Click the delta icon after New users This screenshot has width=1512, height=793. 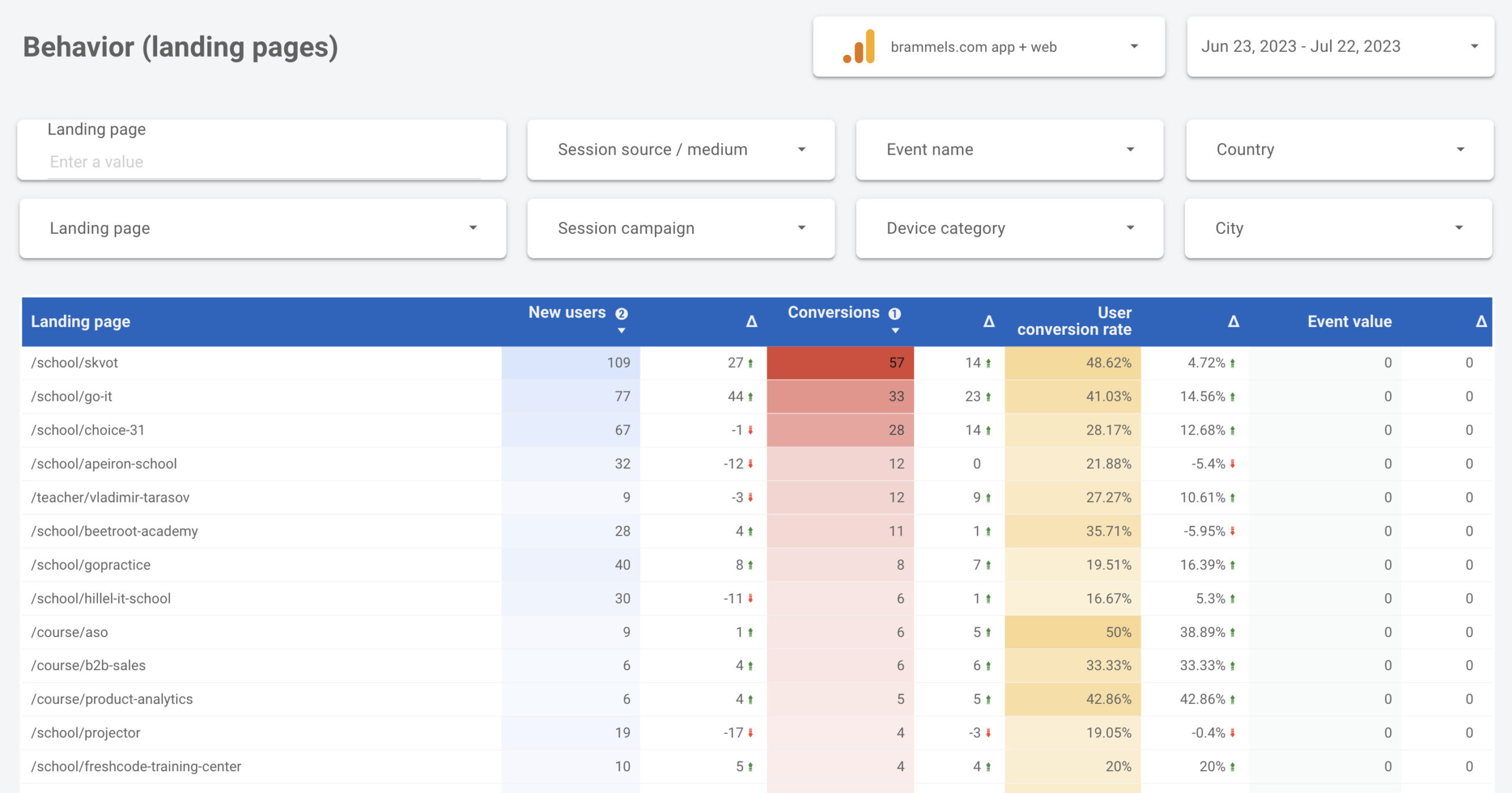[751, 322]
